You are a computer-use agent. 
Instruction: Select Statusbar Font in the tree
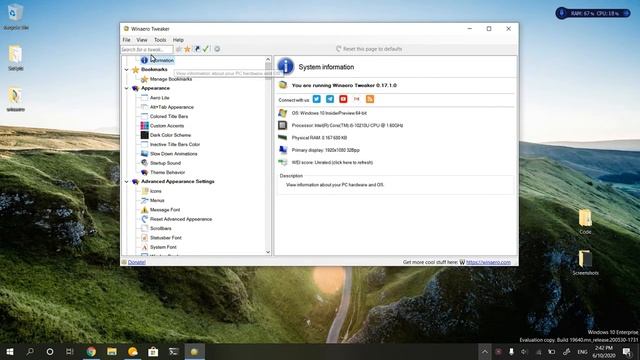coord(166,238)
